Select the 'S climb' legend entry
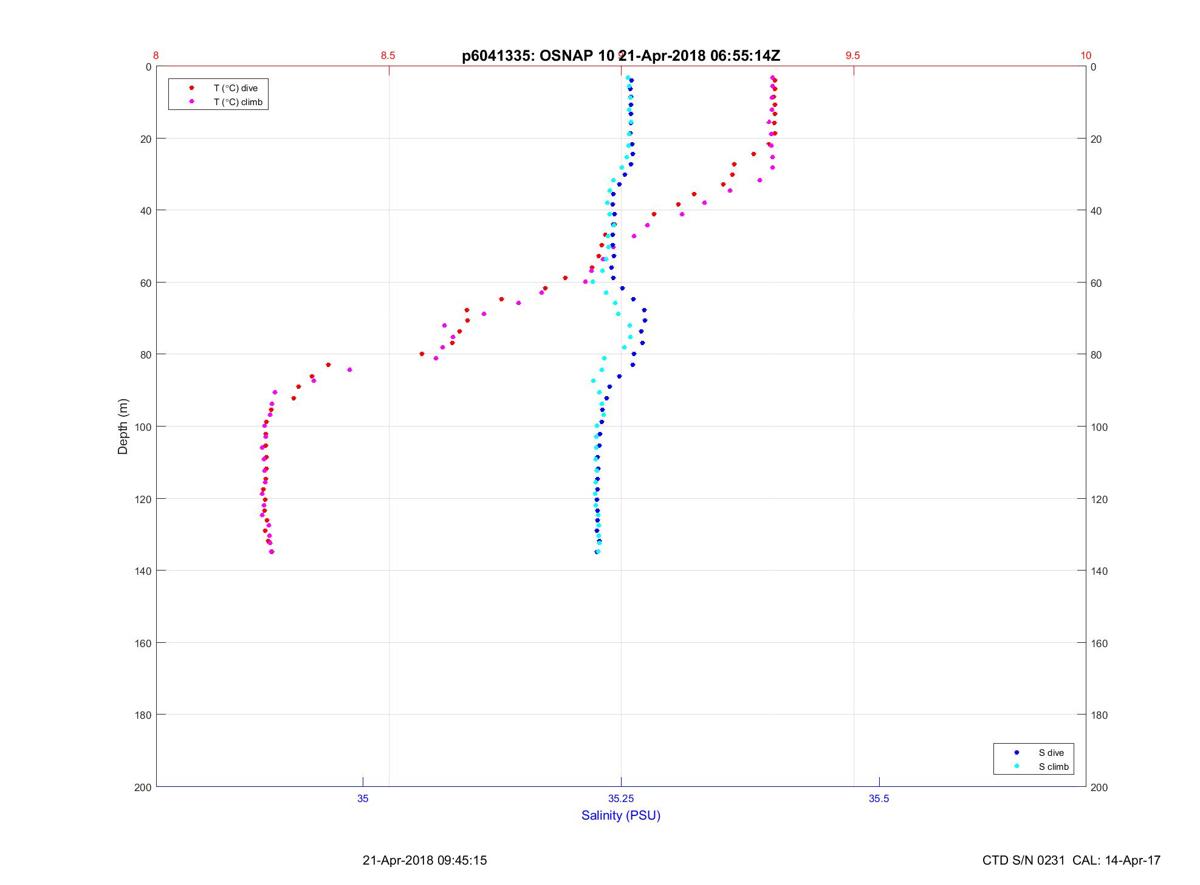This screenshot has height=885, width=1200. pos(1054,766)
